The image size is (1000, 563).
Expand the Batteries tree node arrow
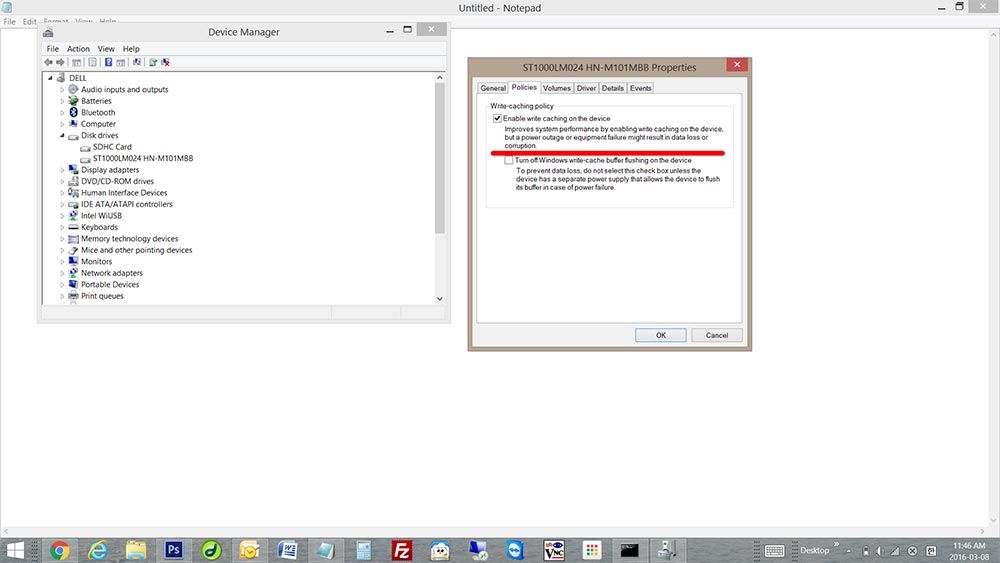click(62, 101)
